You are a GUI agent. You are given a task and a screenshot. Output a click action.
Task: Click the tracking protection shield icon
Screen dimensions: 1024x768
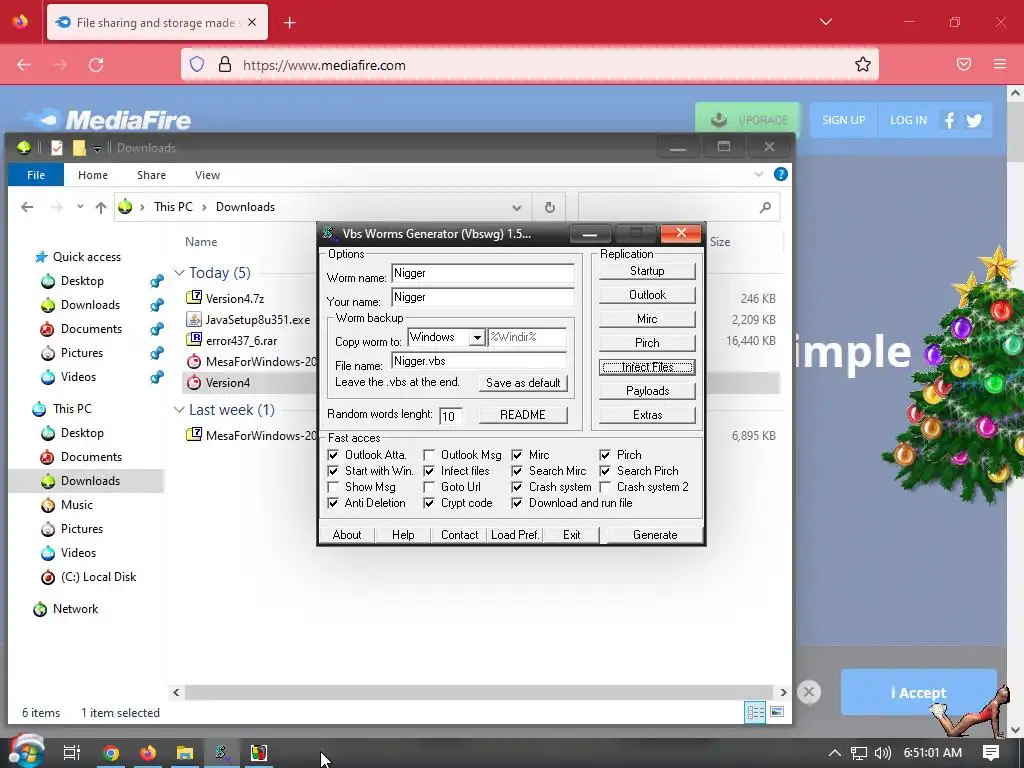[197, 64]
